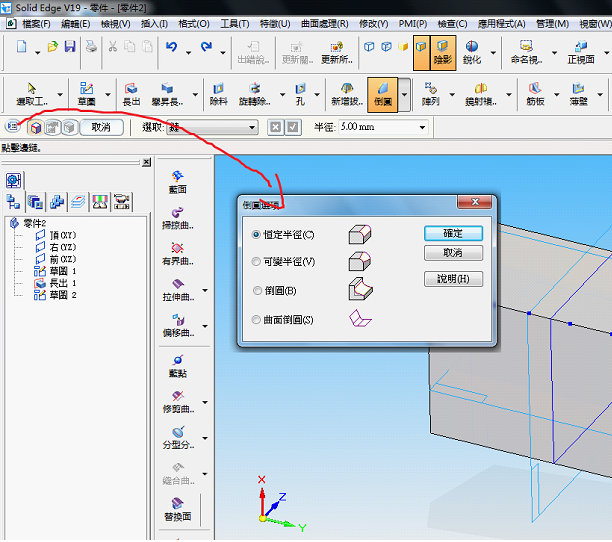Expand the 草圖 sketch flyout arrow
The width and height of the screenshot is (612, 542).
click(108, 95)
